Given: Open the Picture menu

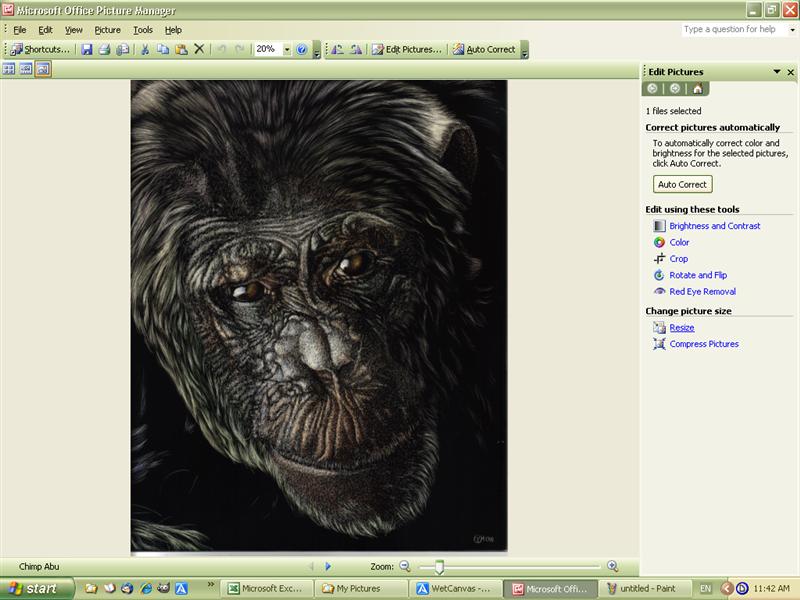Looking at the screenshot, I should click(108, 30).
